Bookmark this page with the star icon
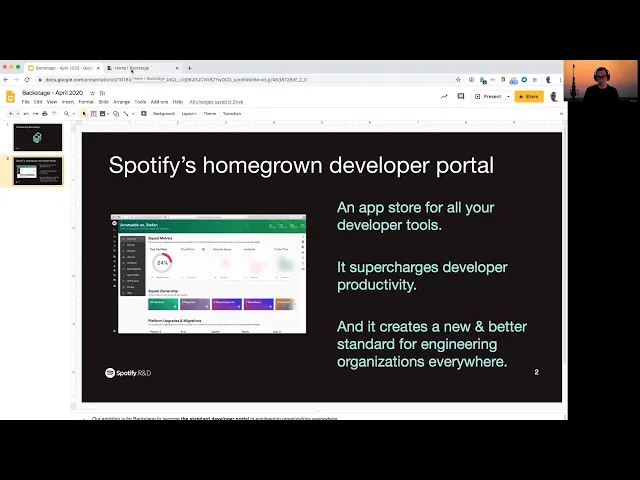The width and height of the screenshot is (640, 480). pos(458,80)
